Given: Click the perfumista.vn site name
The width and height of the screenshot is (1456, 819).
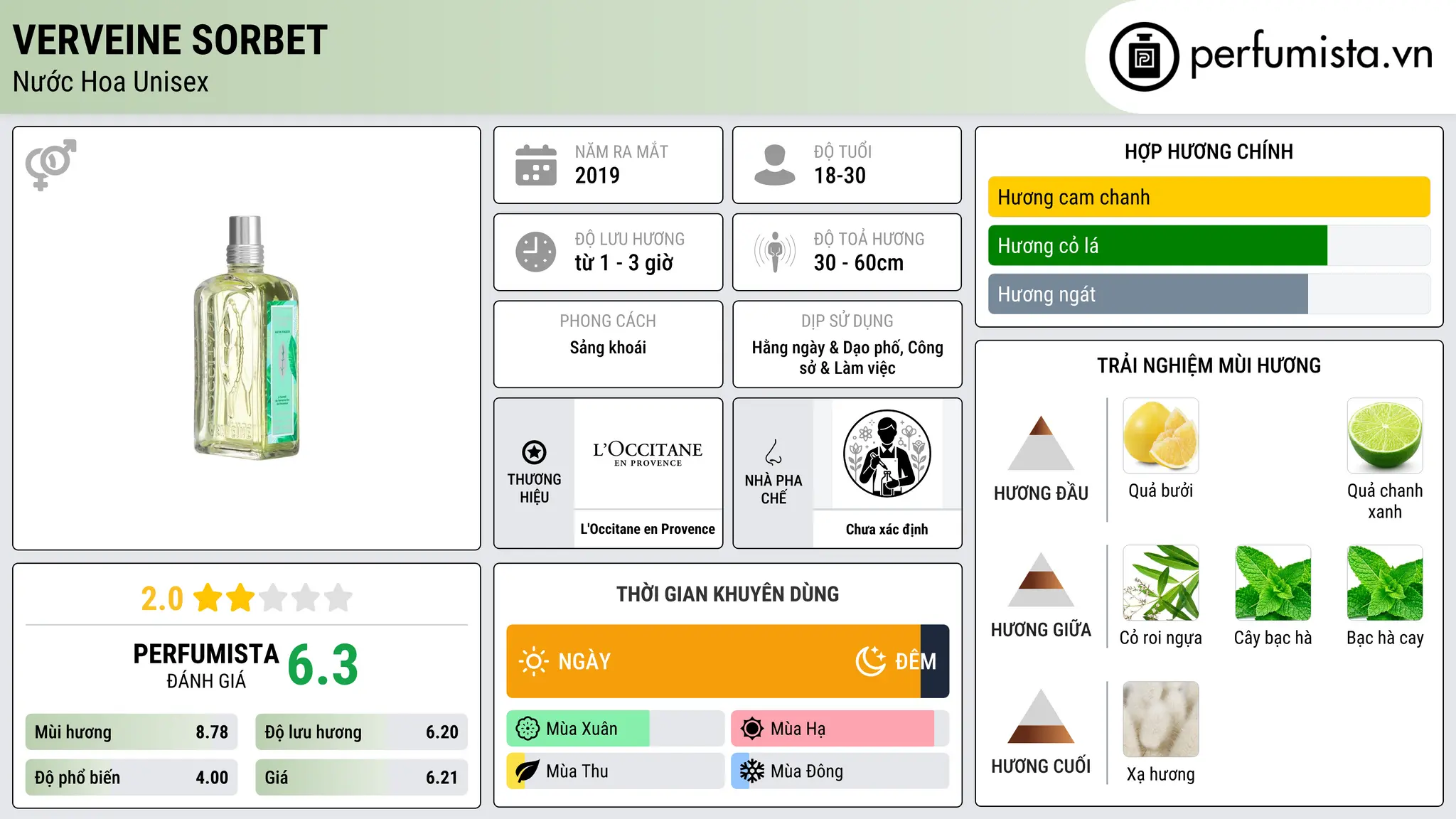Looking at the screenshot, I should pos(1311,54).
